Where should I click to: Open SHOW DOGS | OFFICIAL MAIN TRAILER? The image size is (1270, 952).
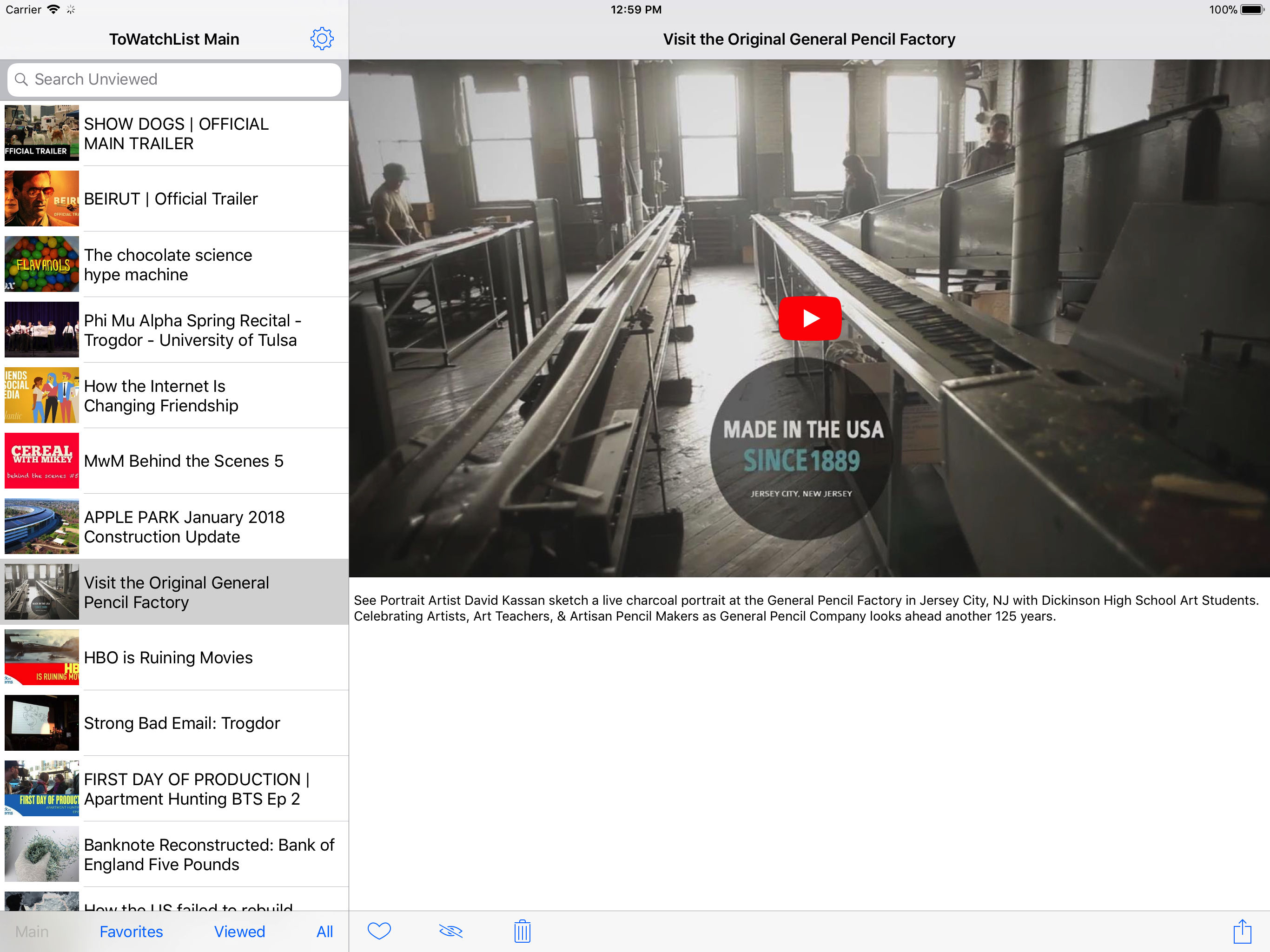174,133
